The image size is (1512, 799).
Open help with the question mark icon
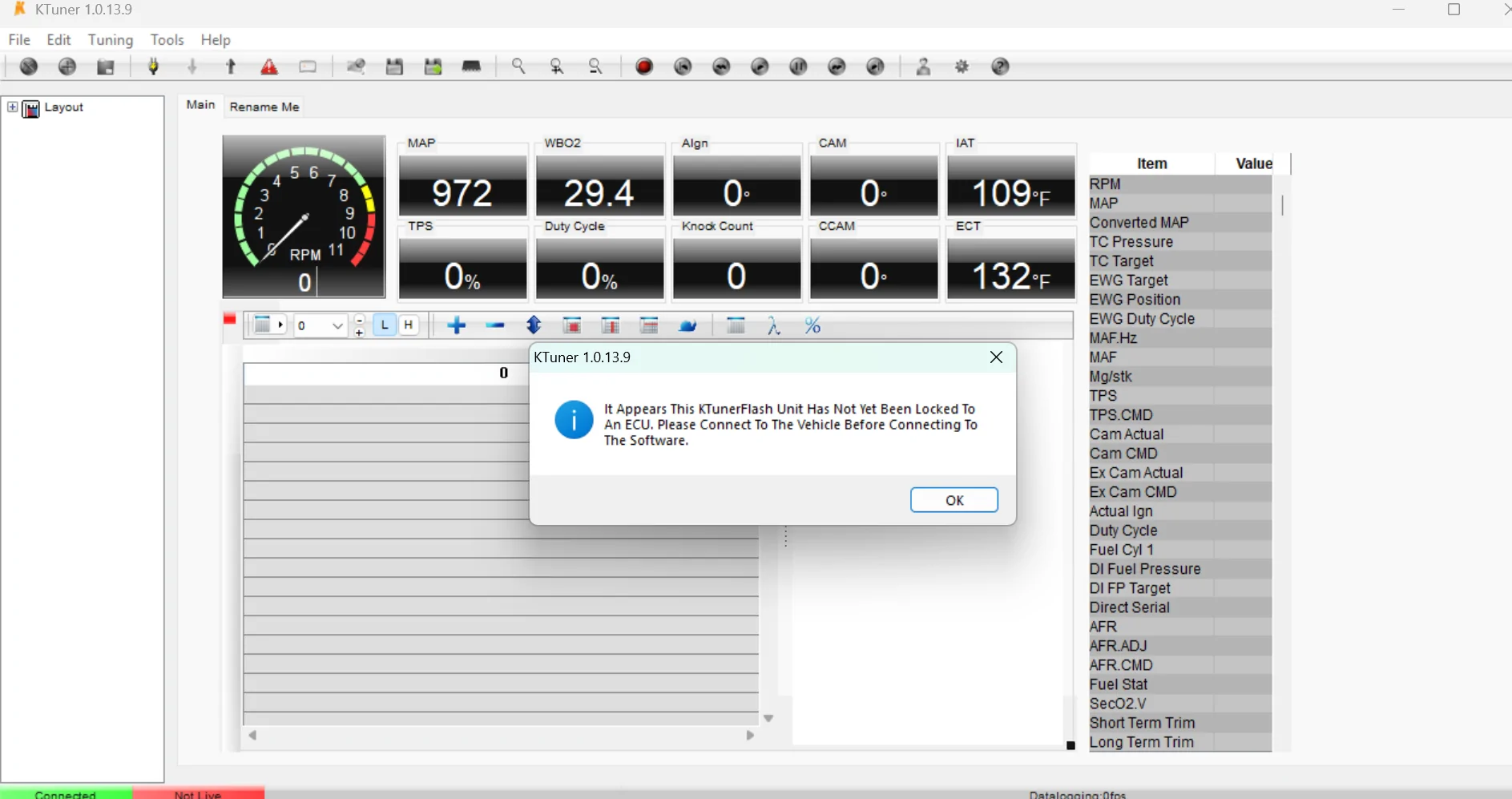(1000, 67)
